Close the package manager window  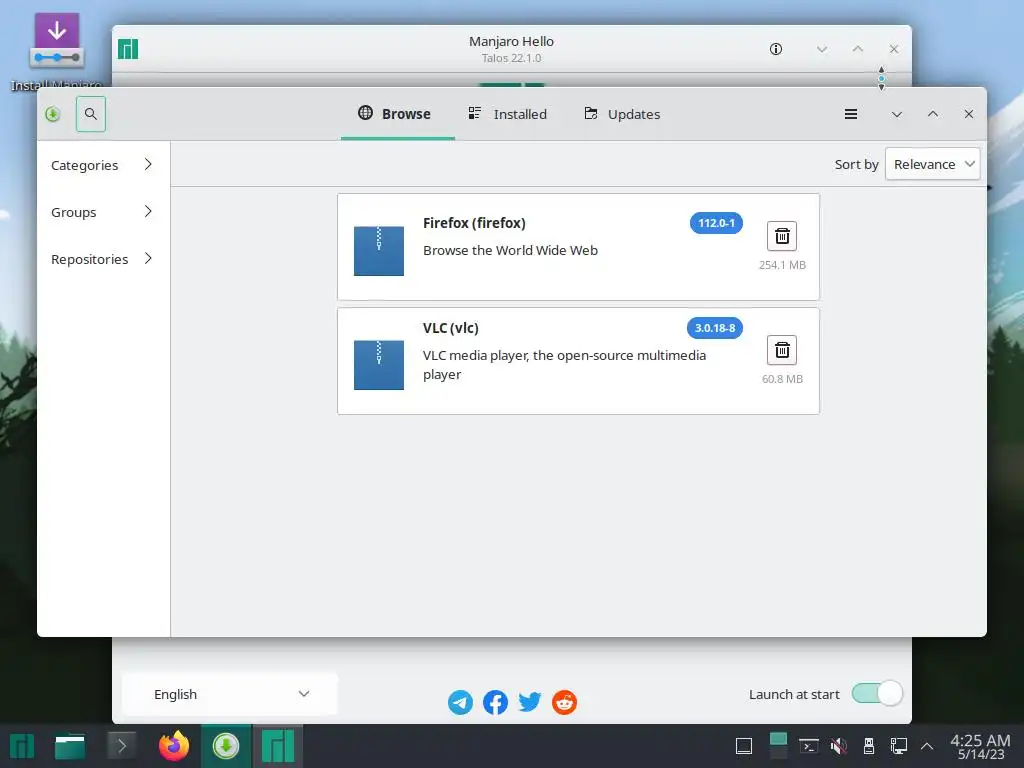point(969,114)
